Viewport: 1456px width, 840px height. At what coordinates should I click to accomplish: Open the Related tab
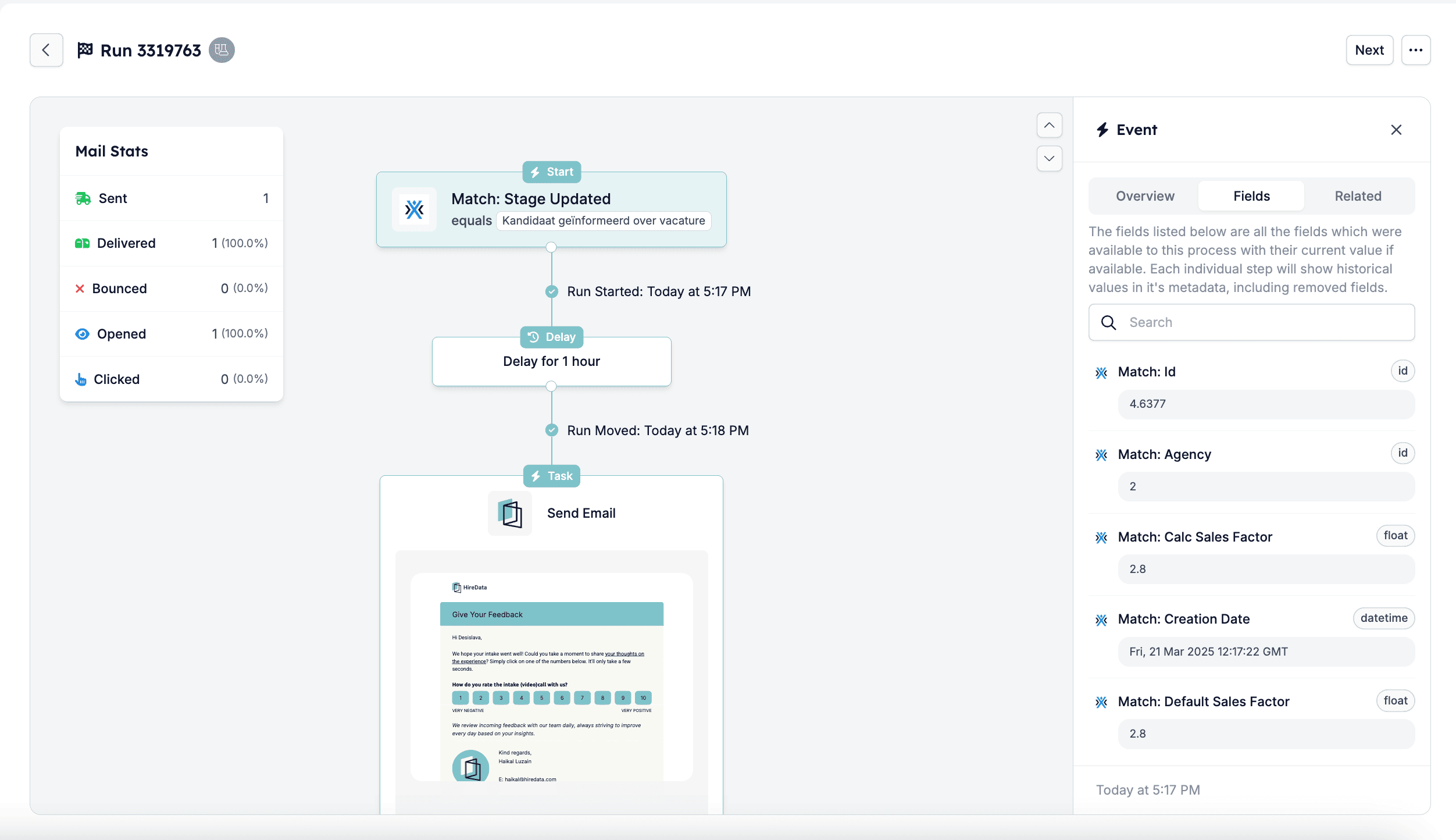(x=1358, y=196)
